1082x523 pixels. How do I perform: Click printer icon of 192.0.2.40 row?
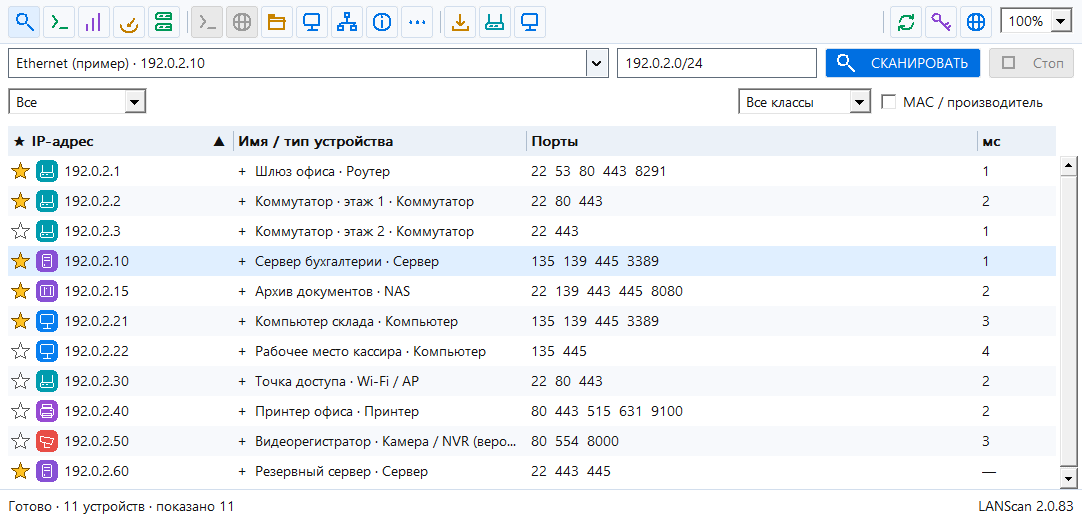coord(47,411)
